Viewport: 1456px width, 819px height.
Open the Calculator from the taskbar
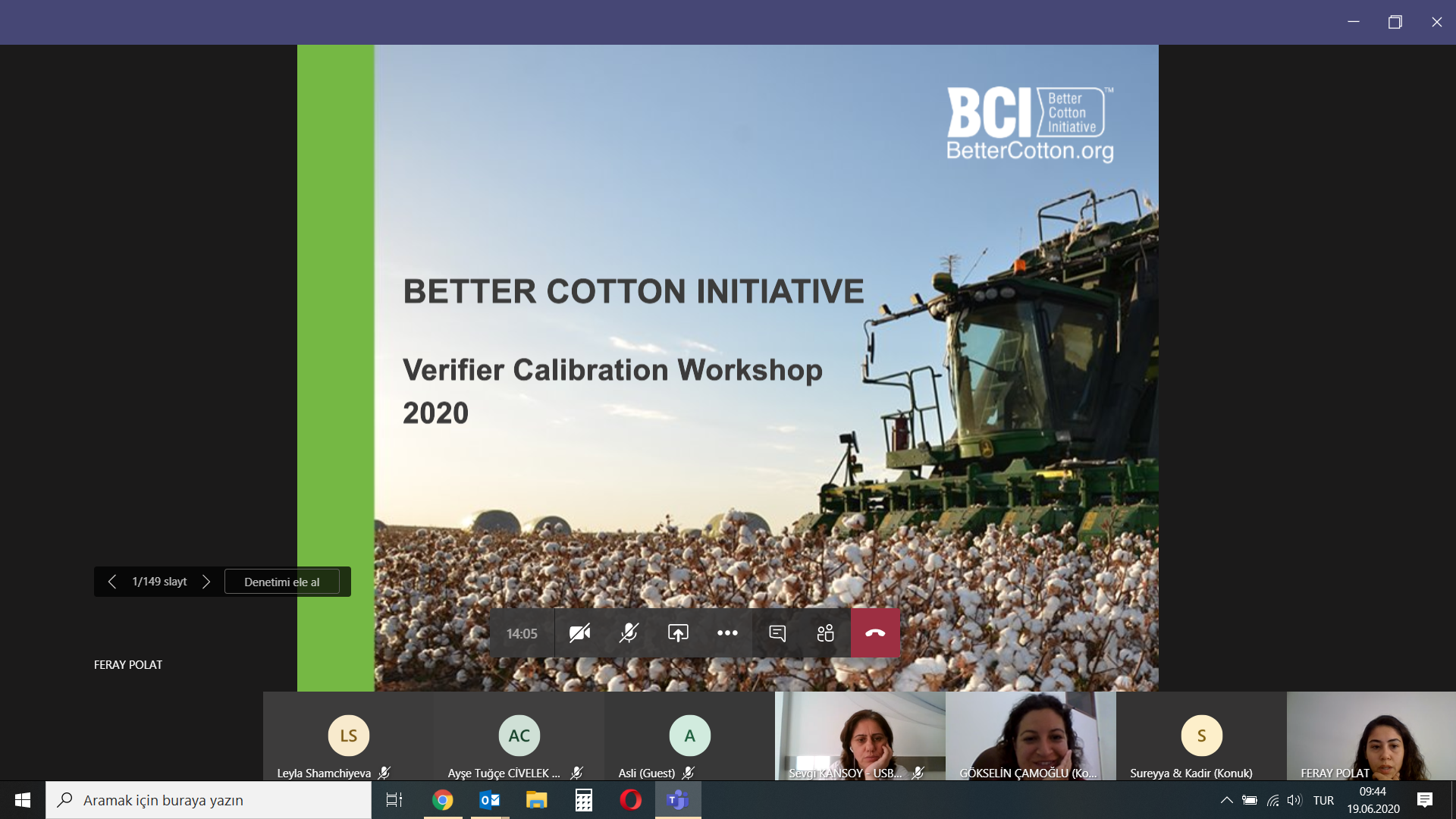pyautogui.click(x=583, y=800)
